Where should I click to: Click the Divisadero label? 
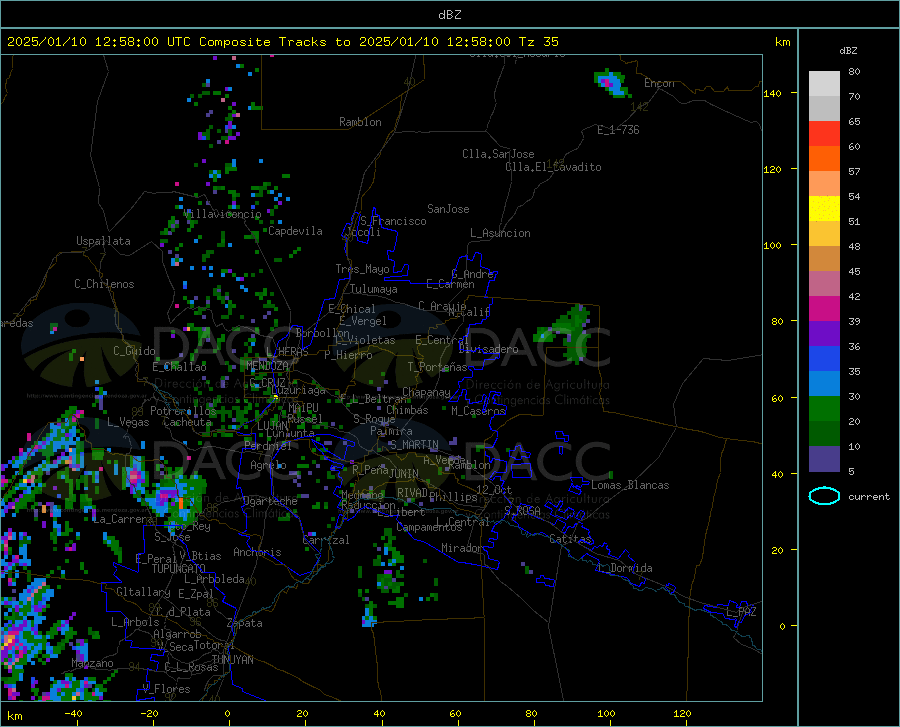(x=488, y=349)
